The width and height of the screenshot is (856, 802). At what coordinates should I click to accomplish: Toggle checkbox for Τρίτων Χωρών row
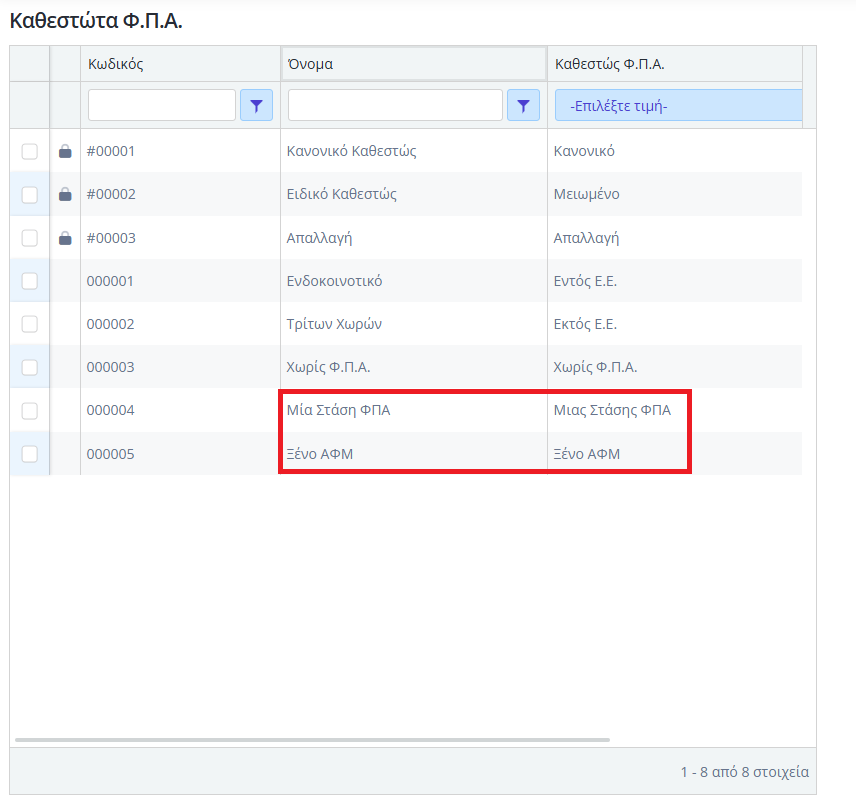point(30,324)
